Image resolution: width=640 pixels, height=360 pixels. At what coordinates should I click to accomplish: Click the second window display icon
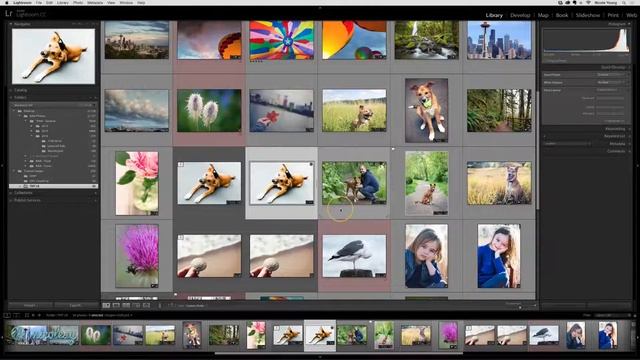click(17, 315)
